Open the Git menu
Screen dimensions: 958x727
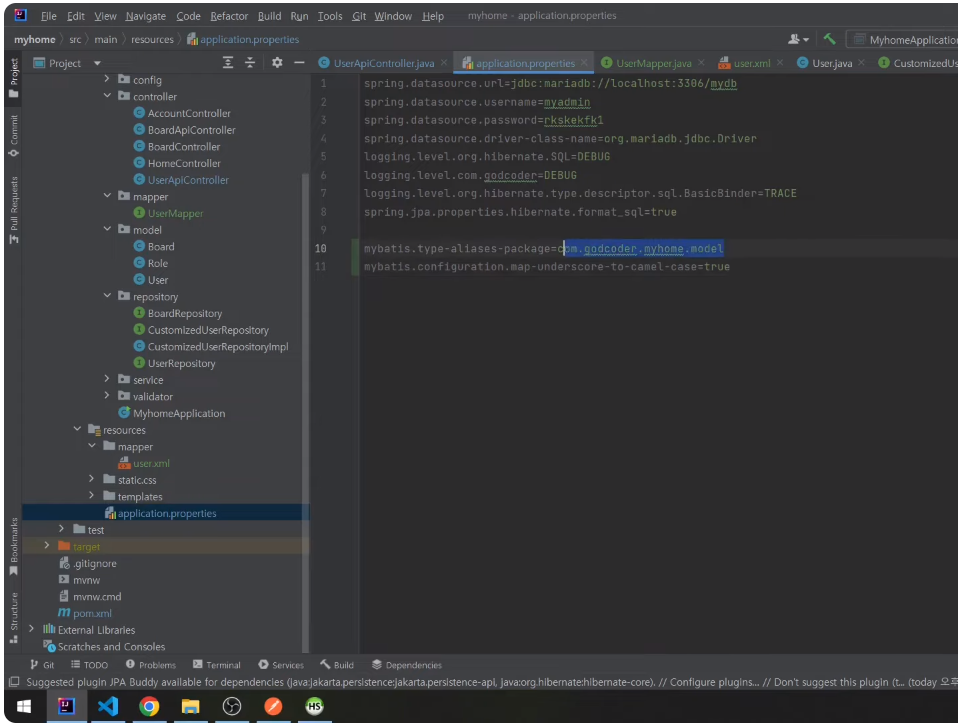click(x=359, y=16)
